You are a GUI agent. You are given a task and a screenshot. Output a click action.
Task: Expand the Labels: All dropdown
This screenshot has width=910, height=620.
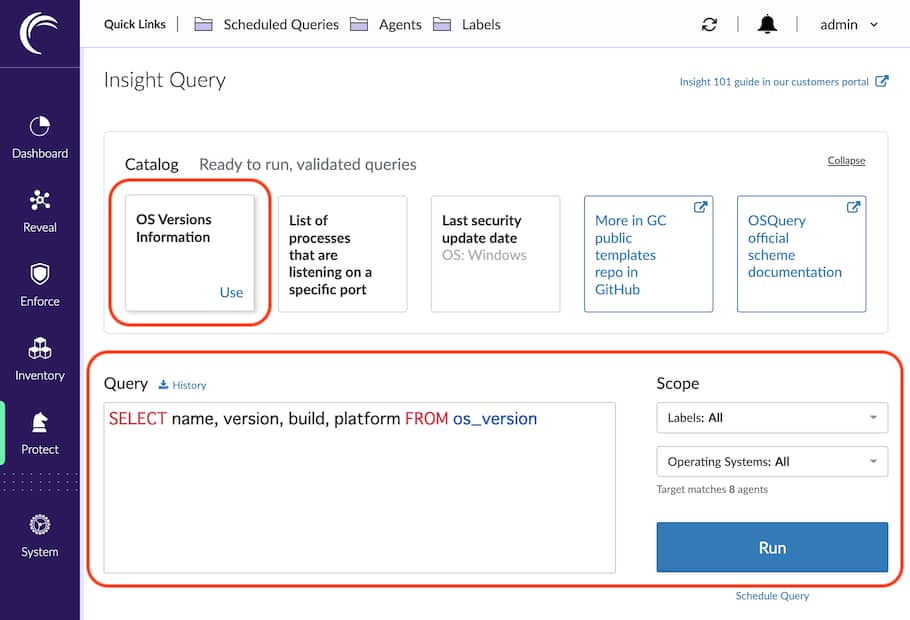[772, 418]
